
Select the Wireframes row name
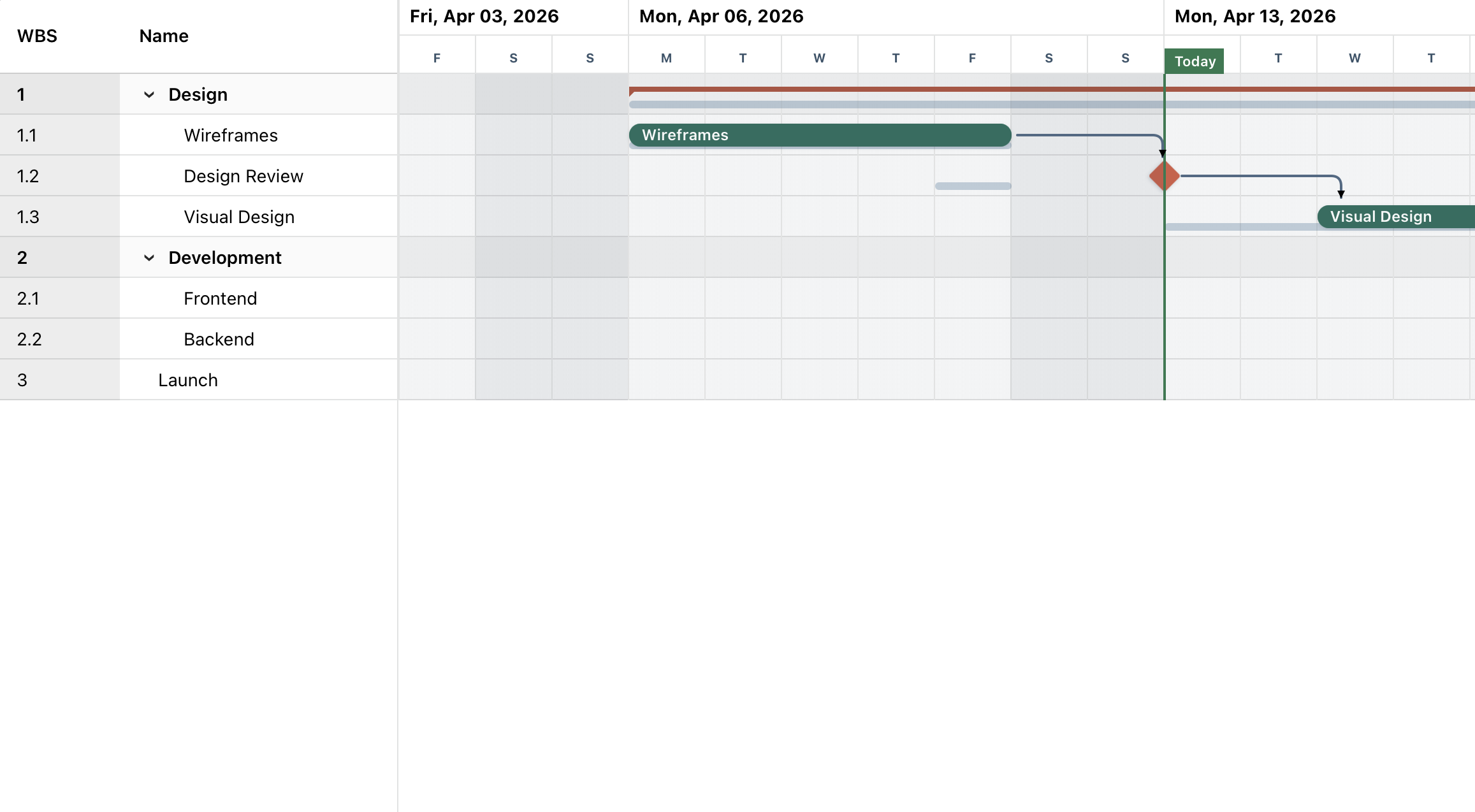pos(231,136)
